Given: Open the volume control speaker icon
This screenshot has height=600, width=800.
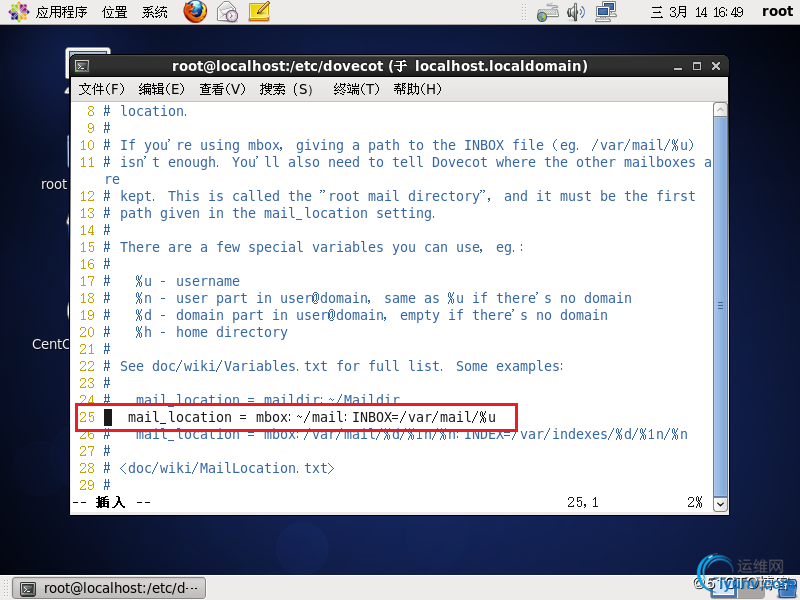Looking at the screenshot, I should pyautogui.click(x=576, y=11).
